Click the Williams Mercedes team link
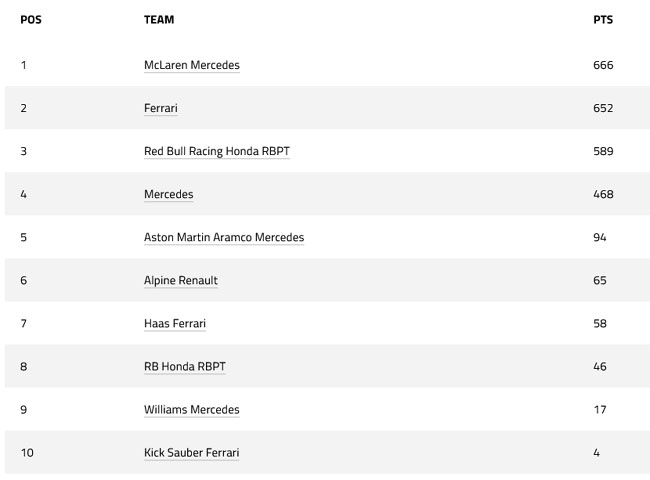This screenshot has height=480, width=650. 192,410
